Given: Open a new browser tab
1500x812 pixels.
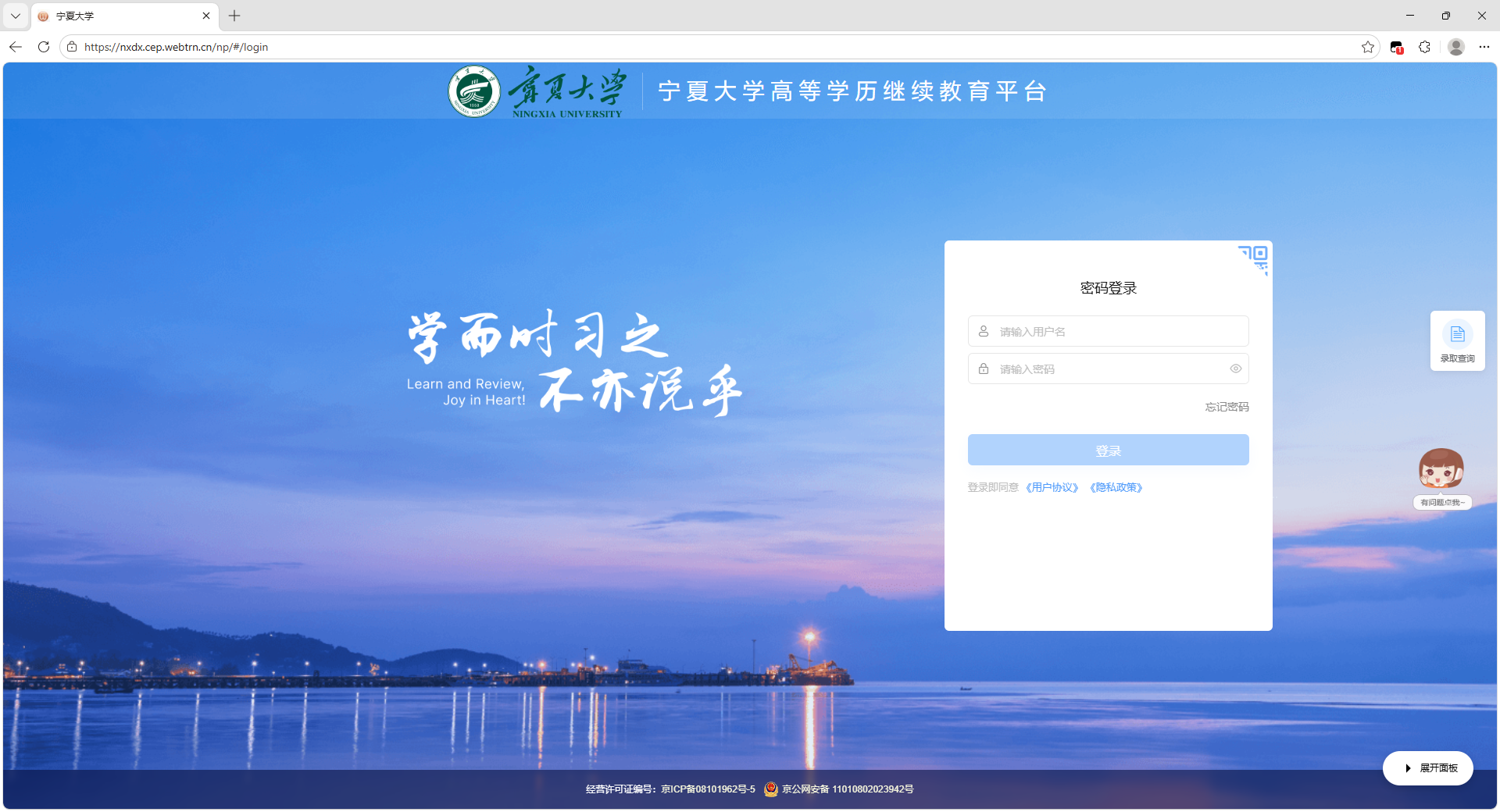Looking at the screenshot, I should [x=234, y=16].
